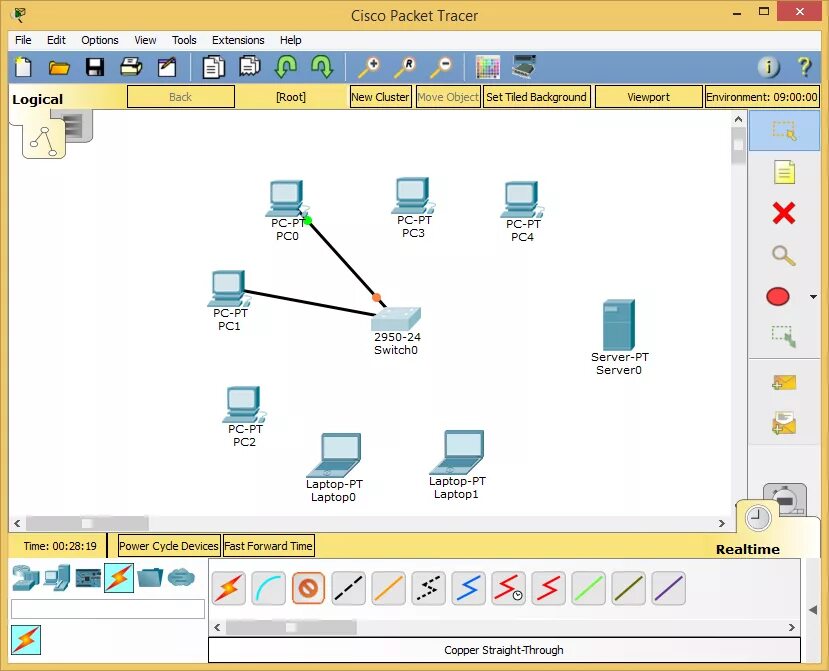Click the Add Complex PDU envelope

[784, 423]
